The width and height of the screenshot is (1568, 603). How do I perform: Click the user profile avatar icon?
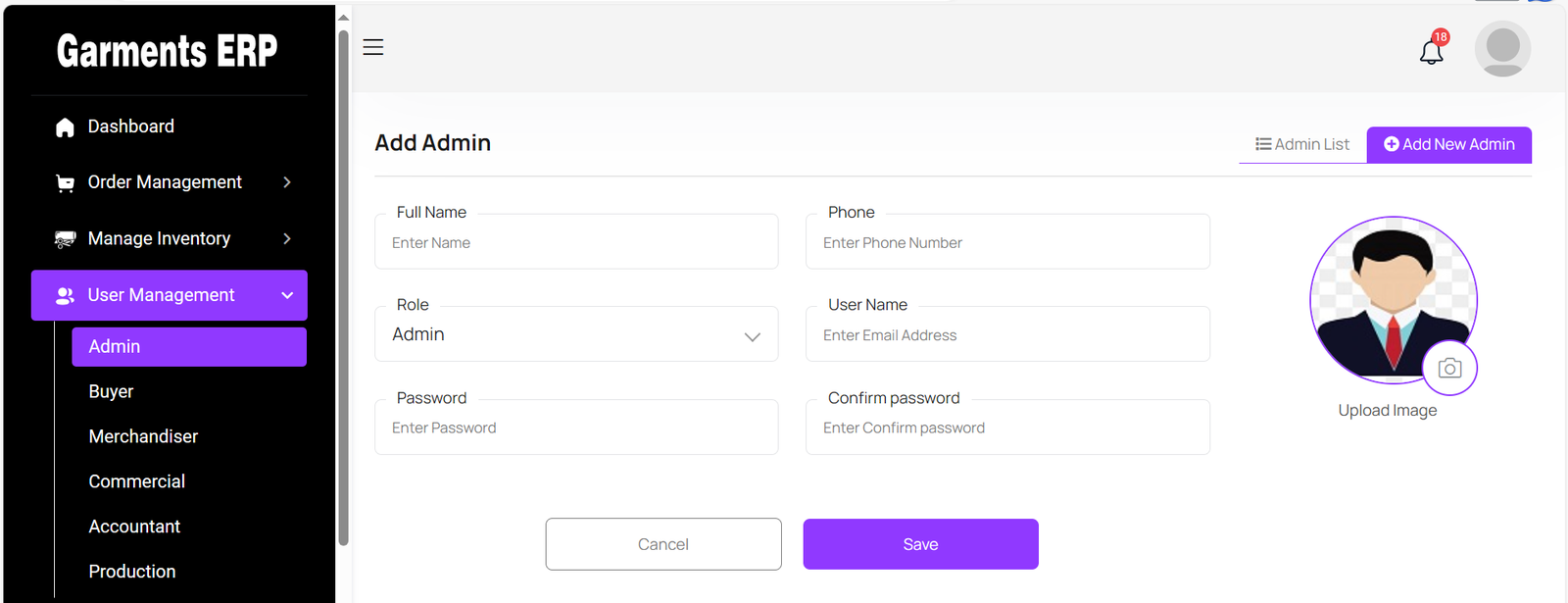tap(1502, 49)
